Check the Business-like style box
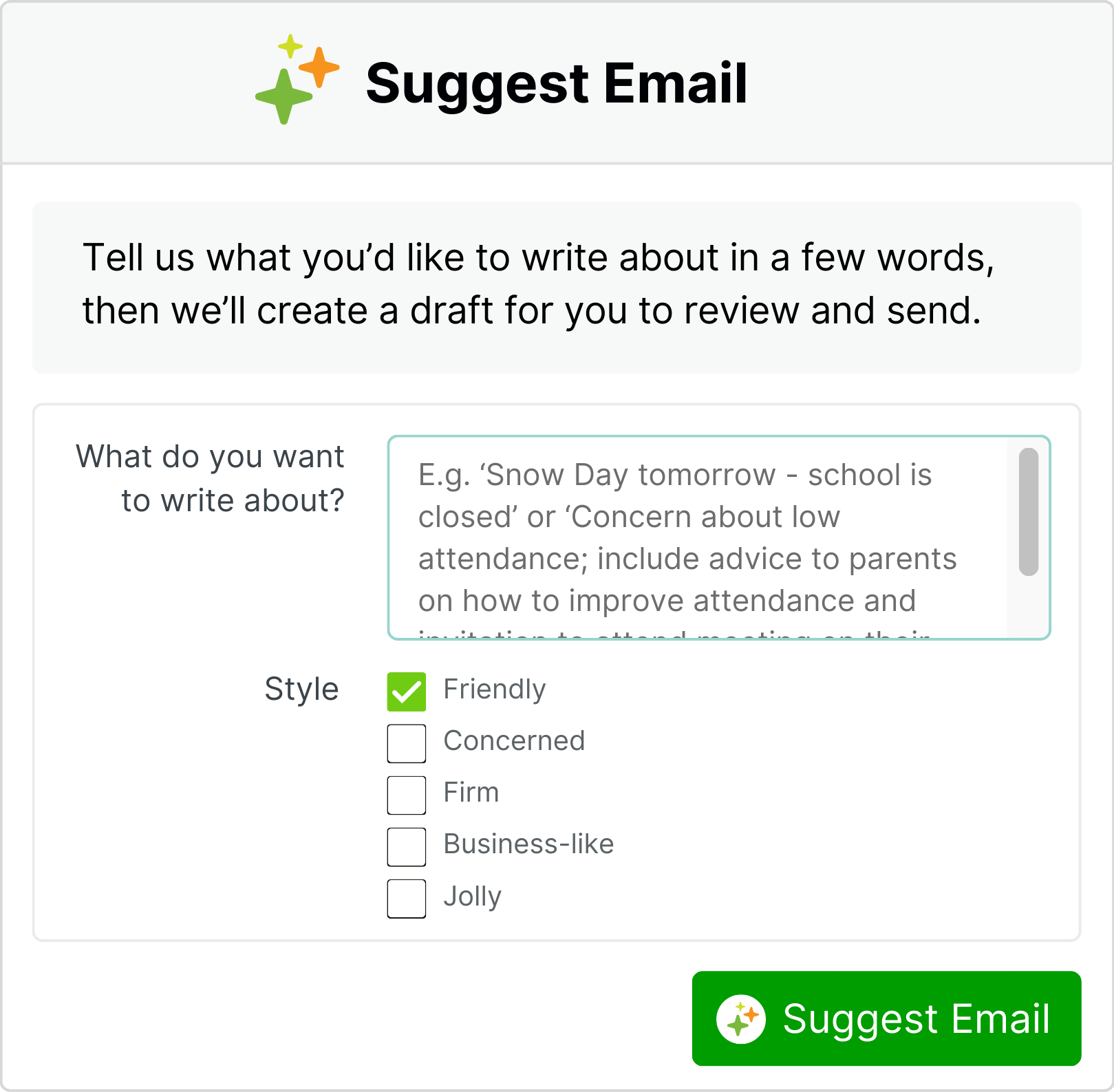Image resolution: width=1114 pixels, height=1092 pixels. coord(407,846)
